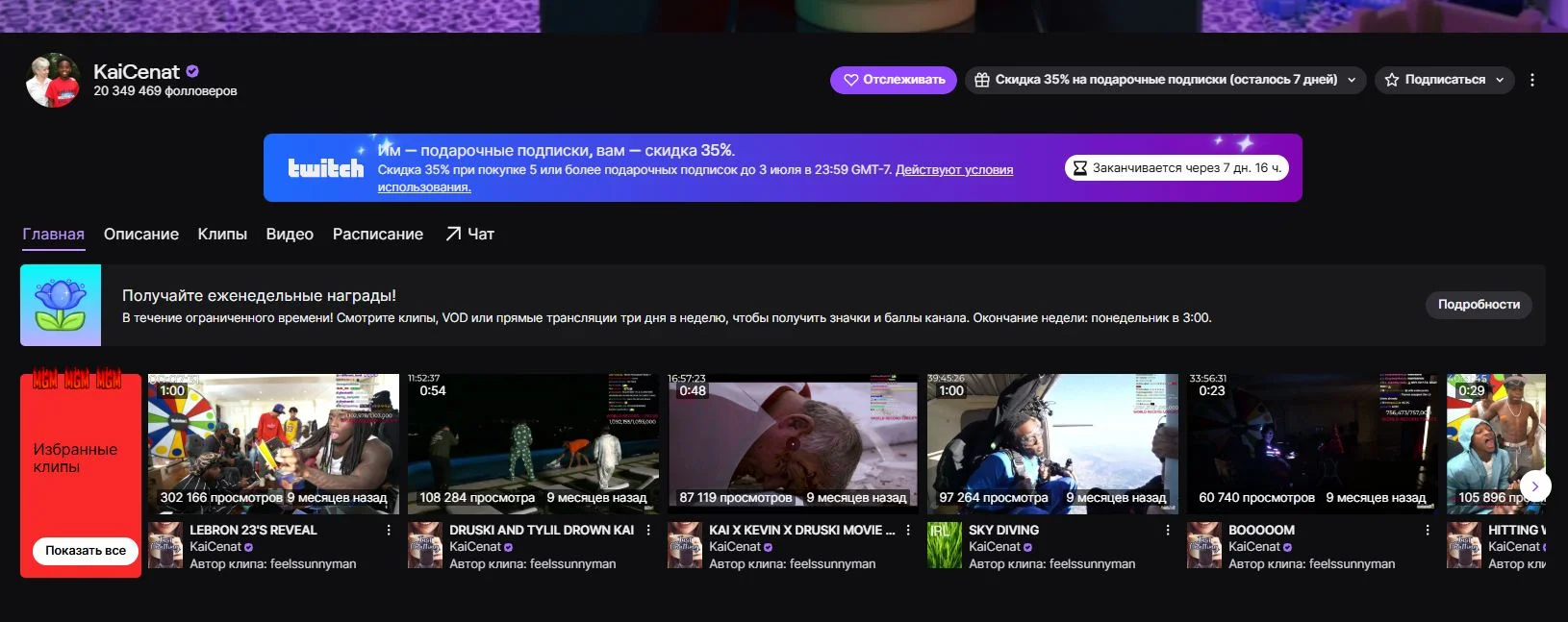This screenshot has width=1568, height=622.
Task: Follow the channel with Отслеживать button
Action: (894, 80)
